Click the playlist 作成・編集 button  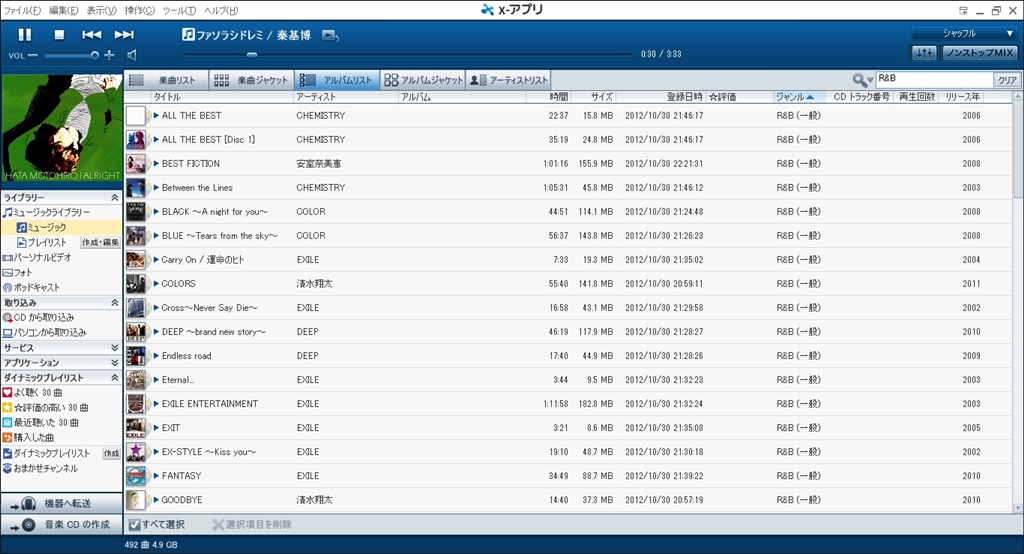pos(101,242)
